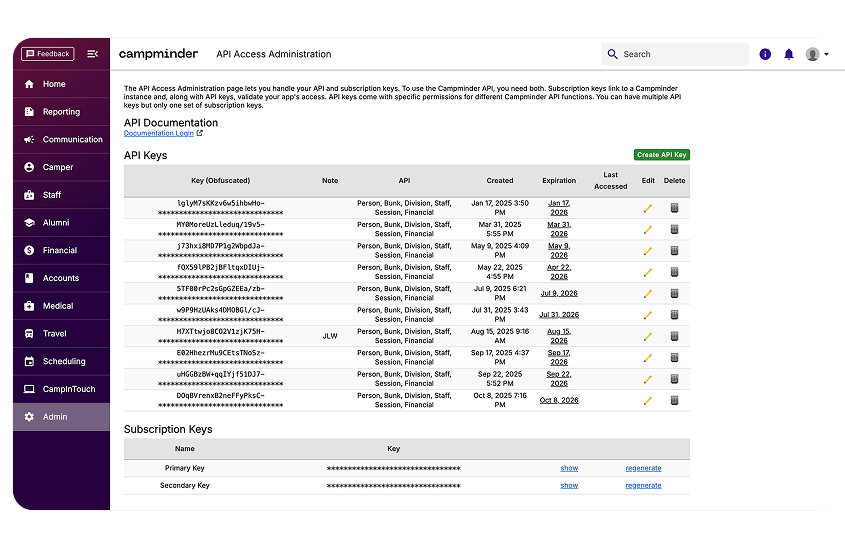
Task: Click the notifications bell icon
Action: (x=789, y=54)
